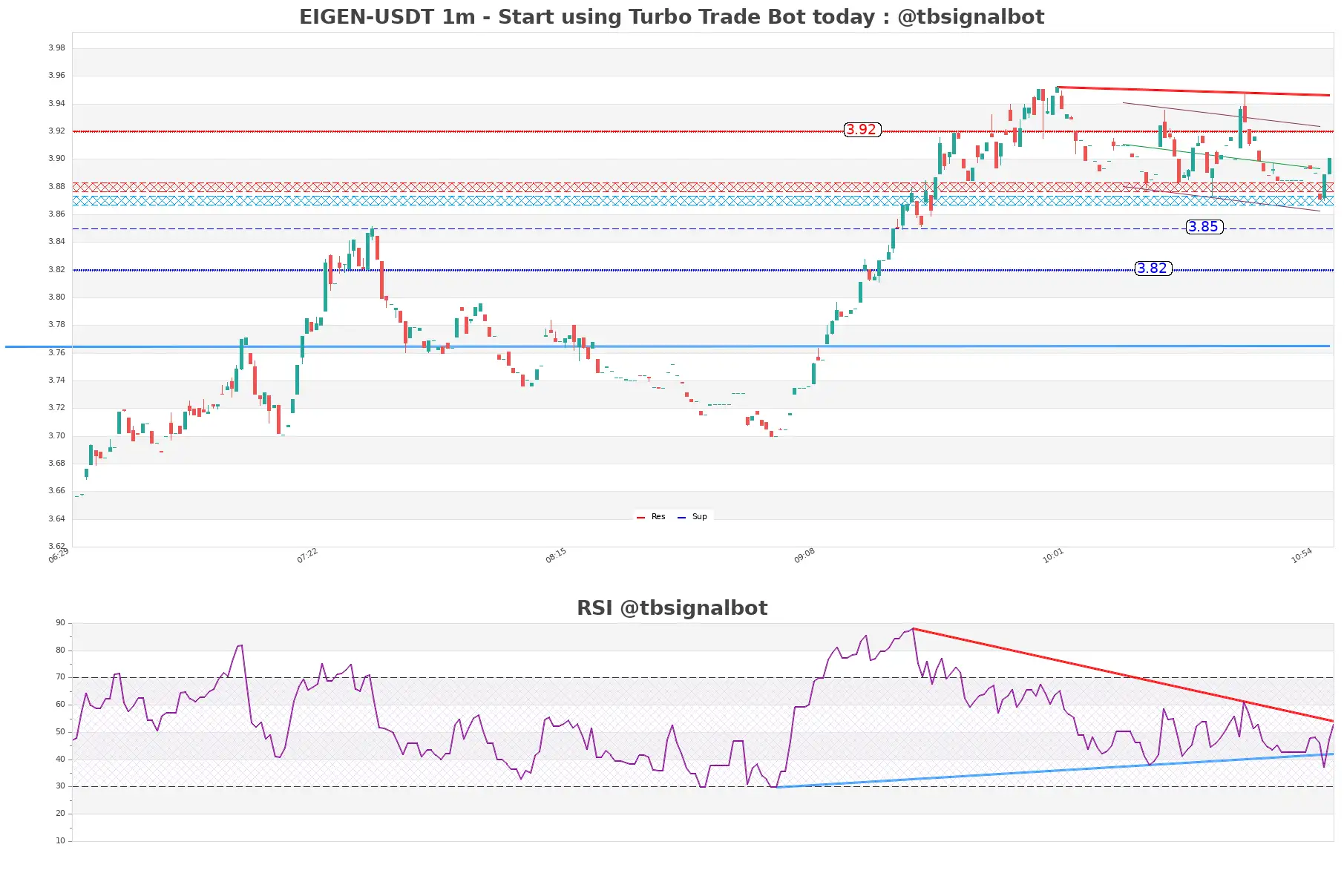Click the 09:08 time axis label
The image size is (1344, 896).
[804, 556]
